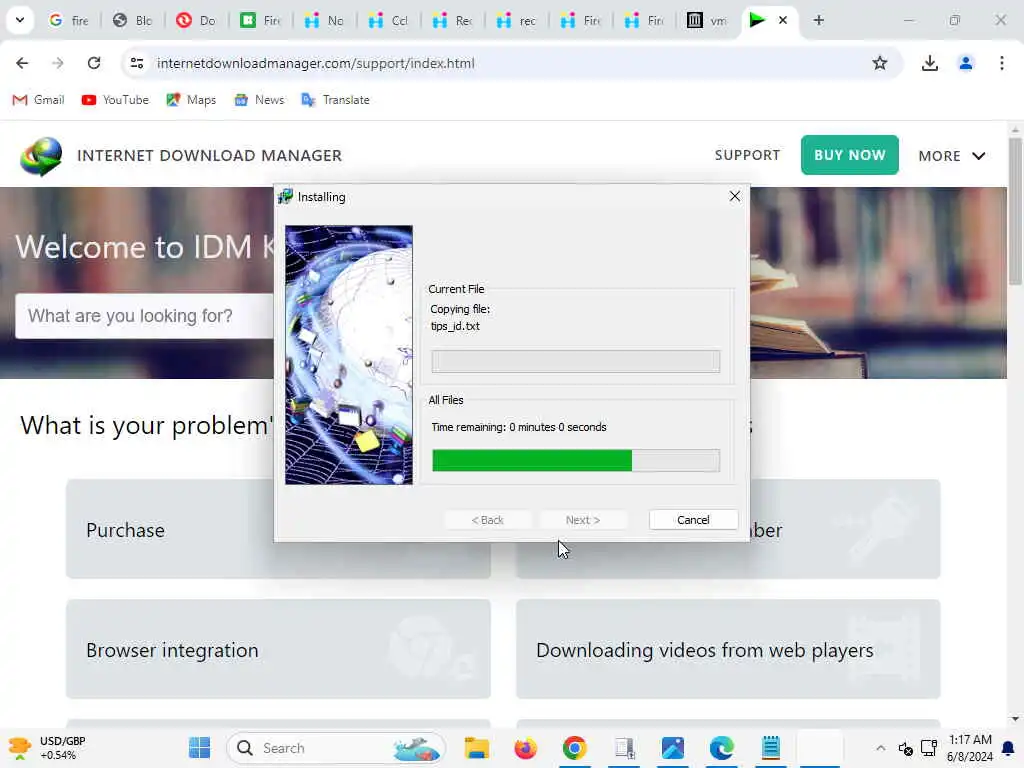Open the News bookmark
1024x768 pixels.
click(x=259, y=100)
